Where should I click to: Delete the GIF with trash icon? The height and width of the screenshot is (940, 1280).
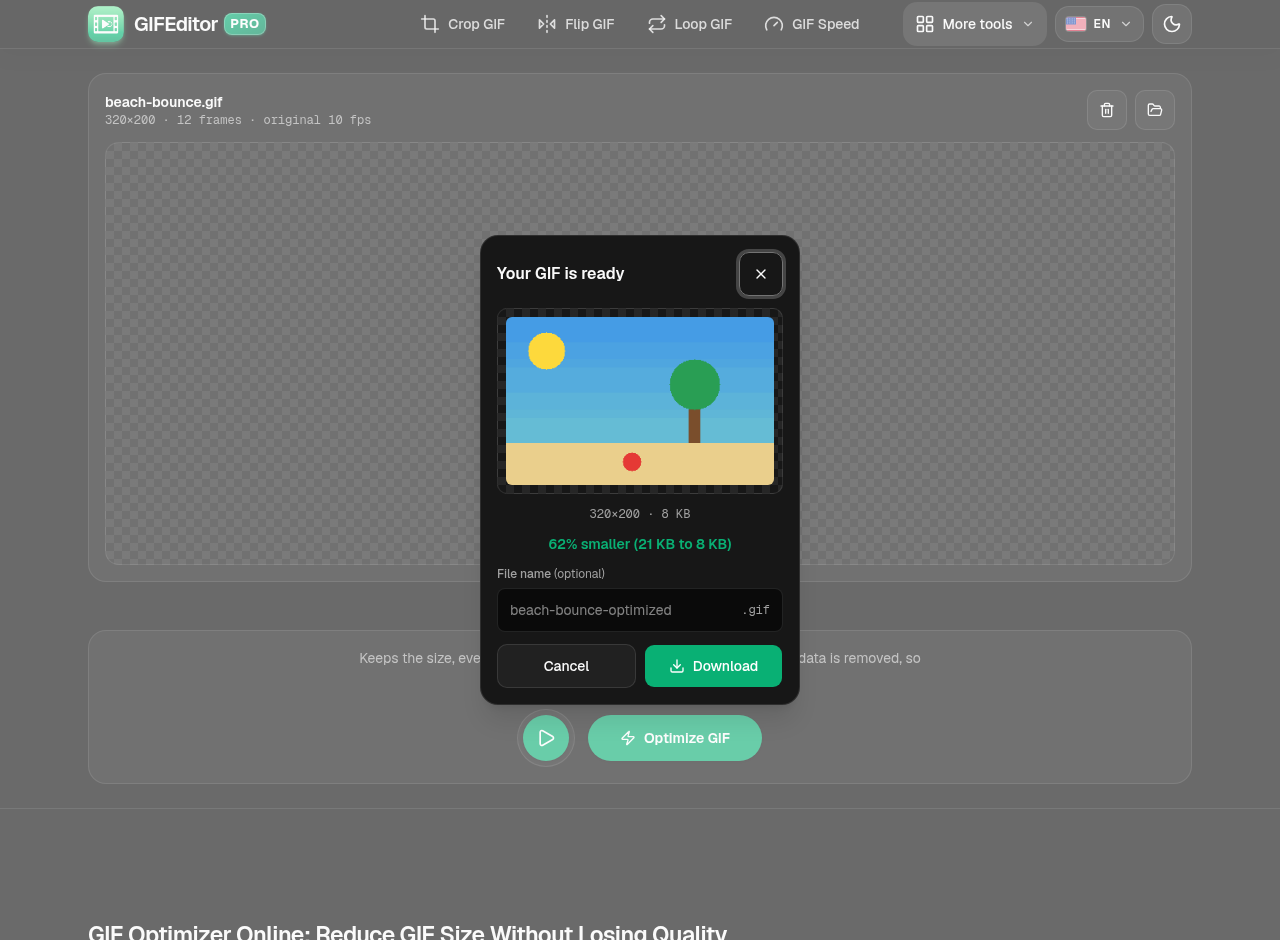point(1107,110)
